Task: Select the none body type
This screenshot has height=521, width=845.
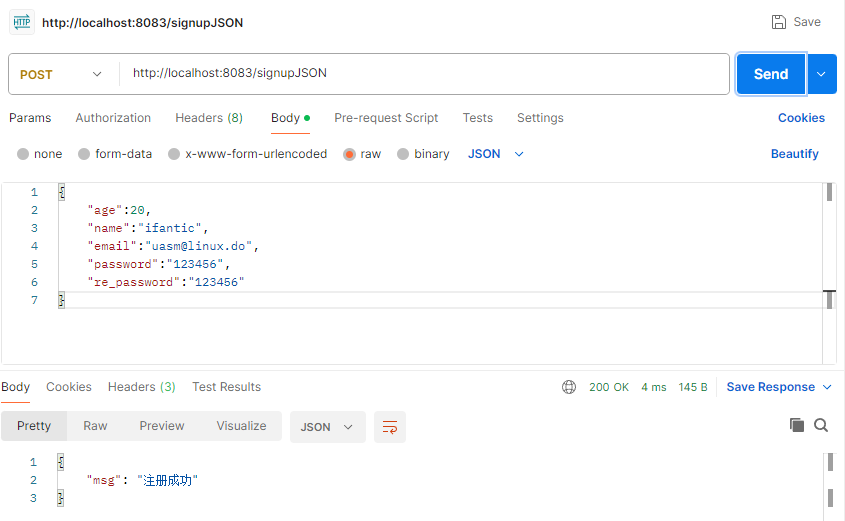Action: click(23, 154)
